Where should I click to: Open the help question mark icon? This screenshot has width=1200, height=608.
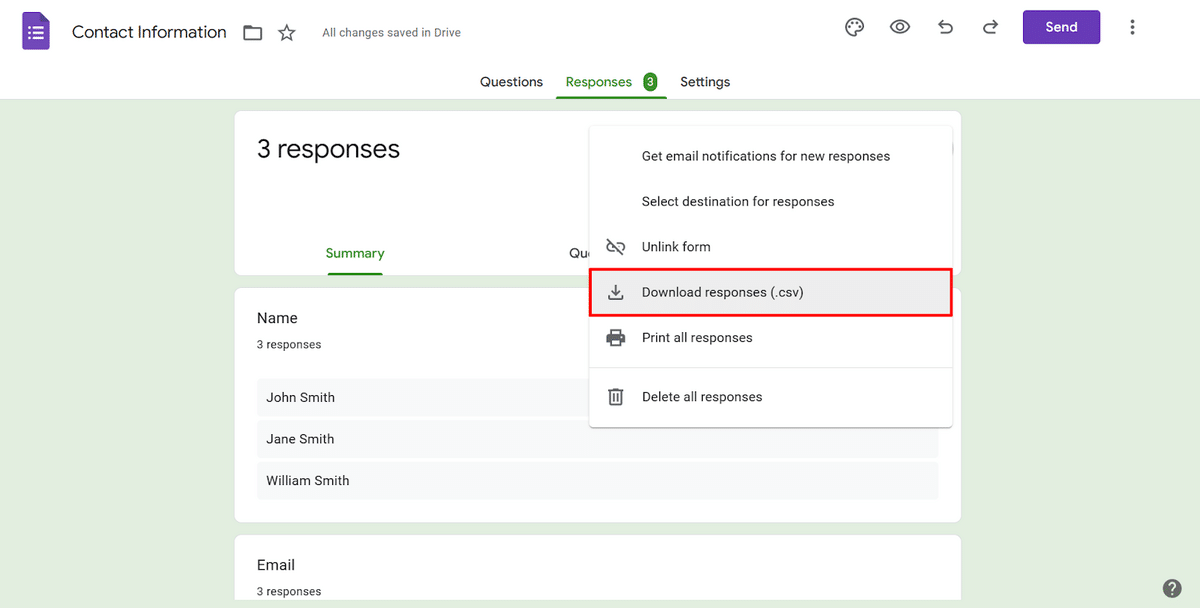tap(1172, 588)
